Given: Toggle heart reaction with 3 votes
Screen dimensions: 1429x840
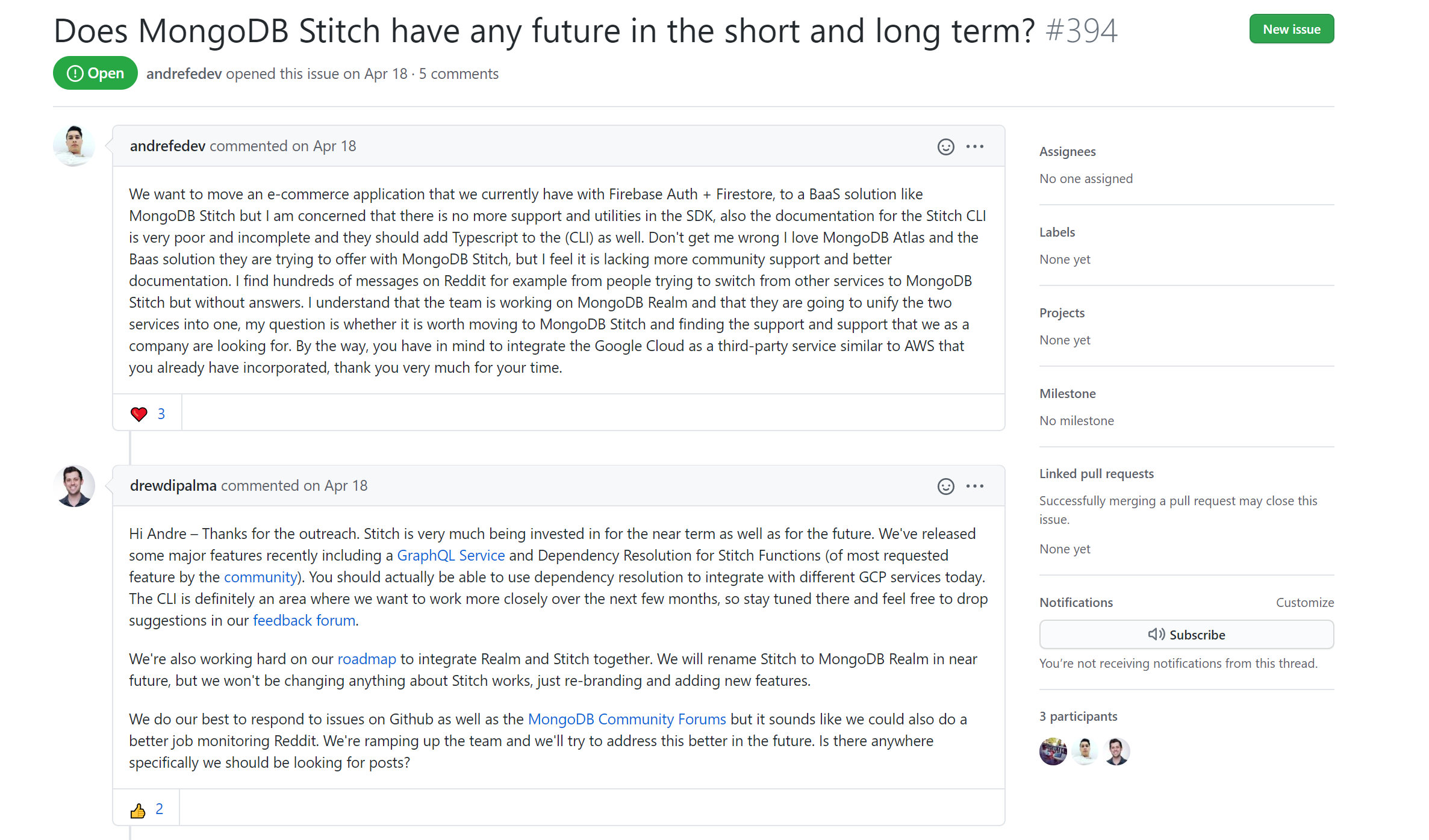Looking at the screenshot, I should [x=148, y=414].
